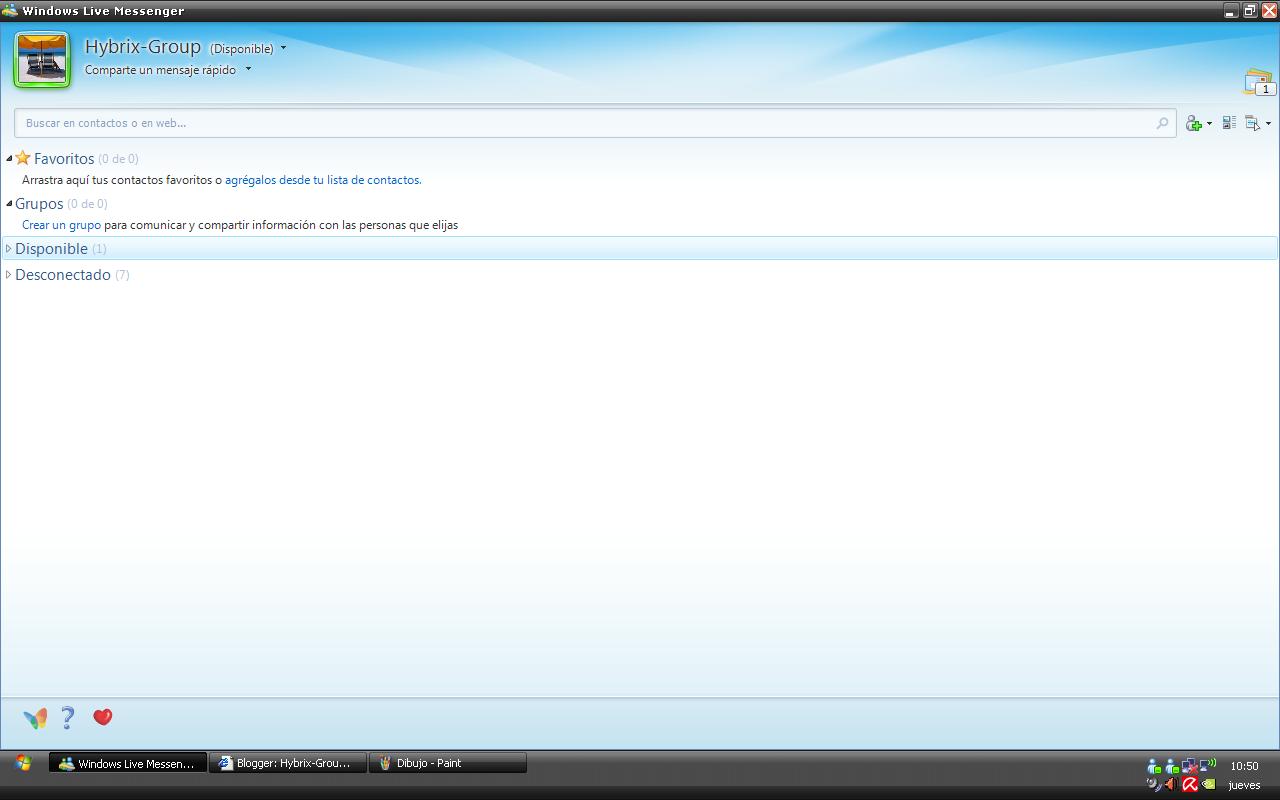Open the add contact dropdown arrow

pyautogui.click(x=1209, y=124)
